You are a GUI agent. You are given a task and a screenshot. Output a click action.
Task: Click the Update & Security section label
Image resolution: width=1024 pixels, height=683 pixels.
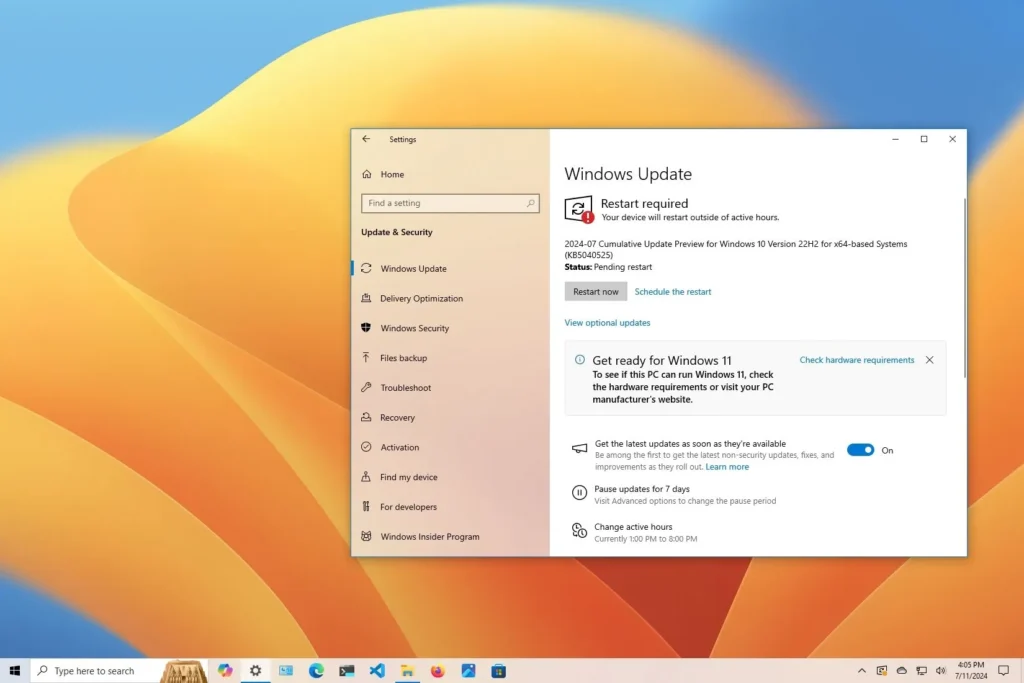click(x=396, y=232)
